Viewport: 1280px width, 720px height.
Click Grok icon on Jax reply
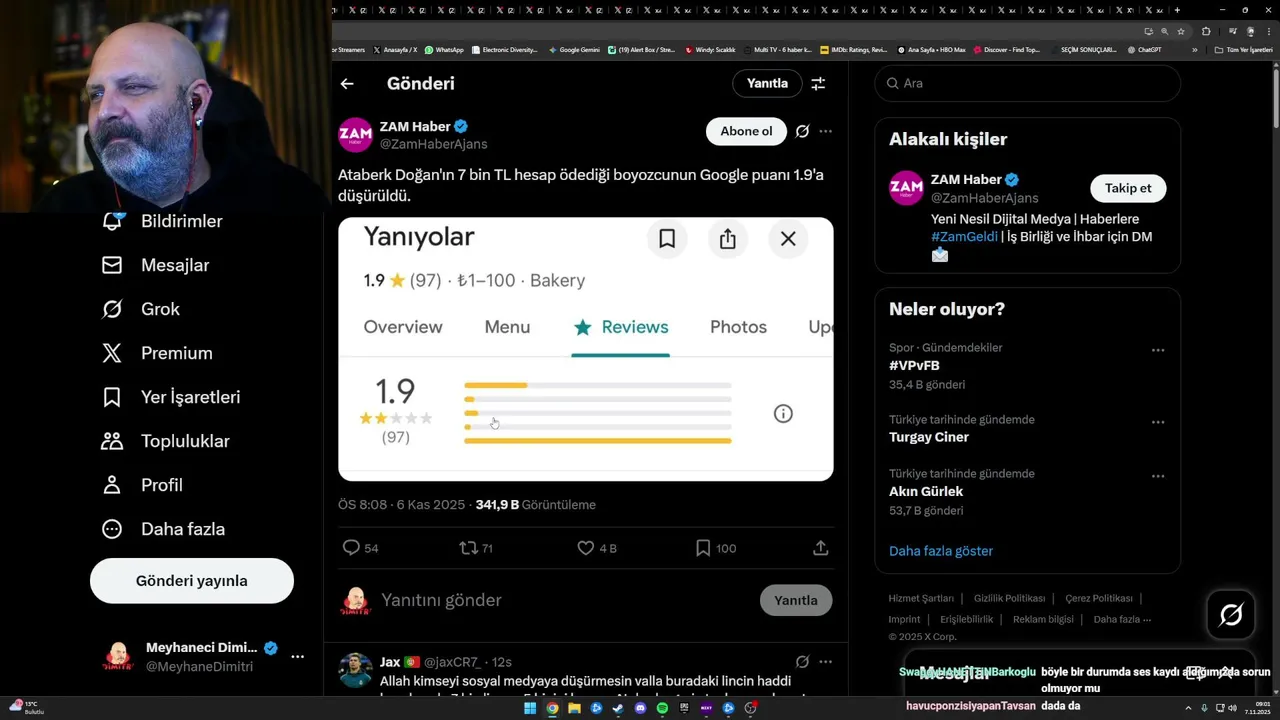tap(802, 662)
